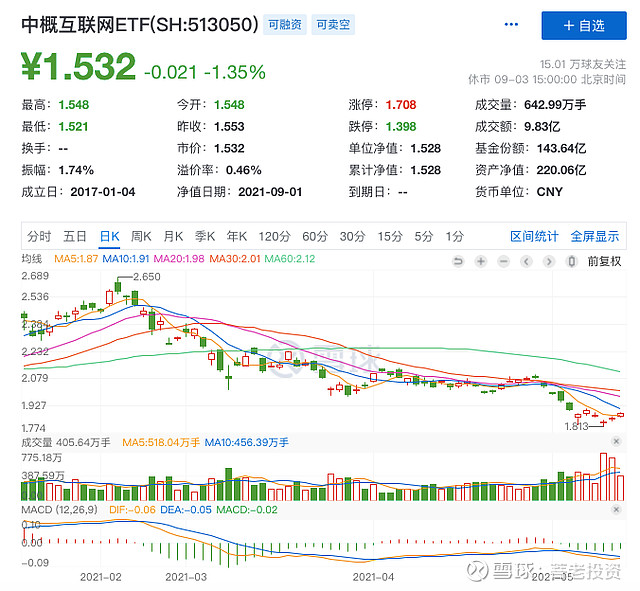The width and height of the screenshot is (640, 591).
Task: Switch to the 1分 interval tab
Action: pos(455,236)
